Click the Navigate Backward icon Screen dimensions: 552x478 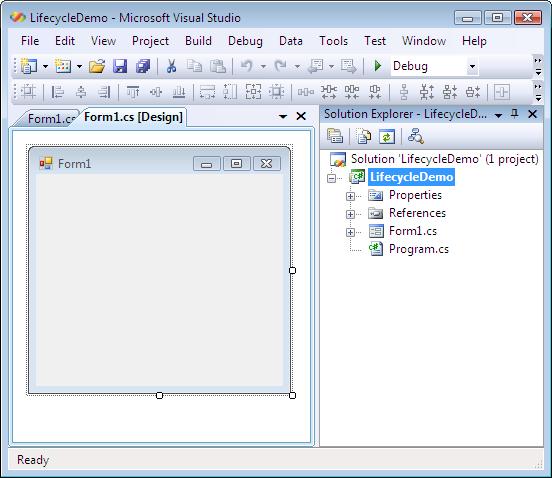pos(315,66)
